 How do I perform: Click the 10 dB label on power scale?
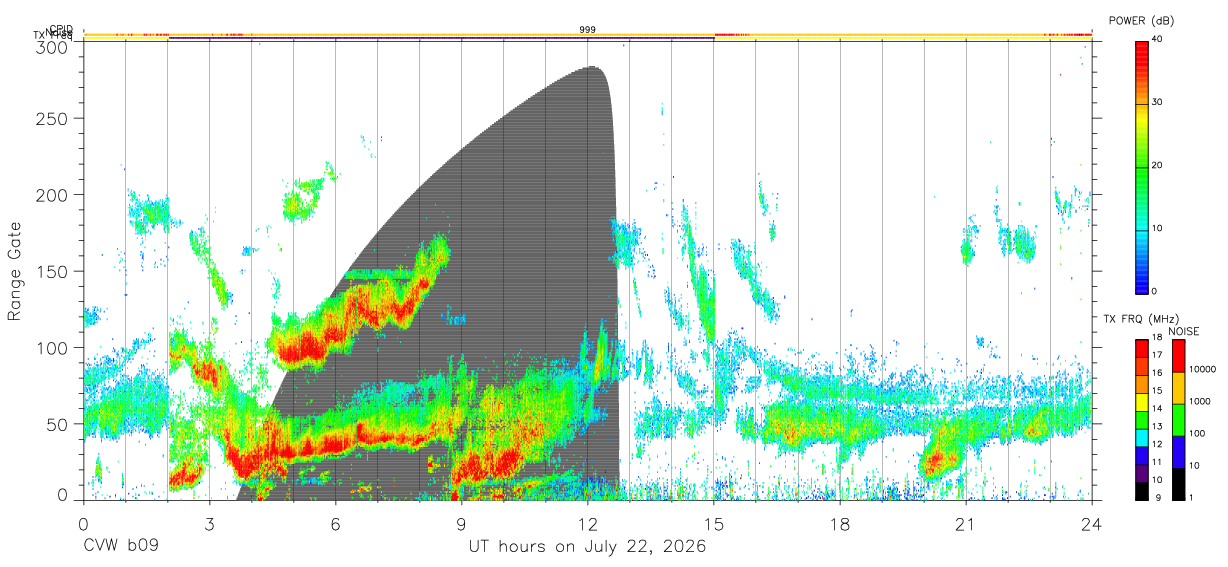click(x=1158, y=228)
